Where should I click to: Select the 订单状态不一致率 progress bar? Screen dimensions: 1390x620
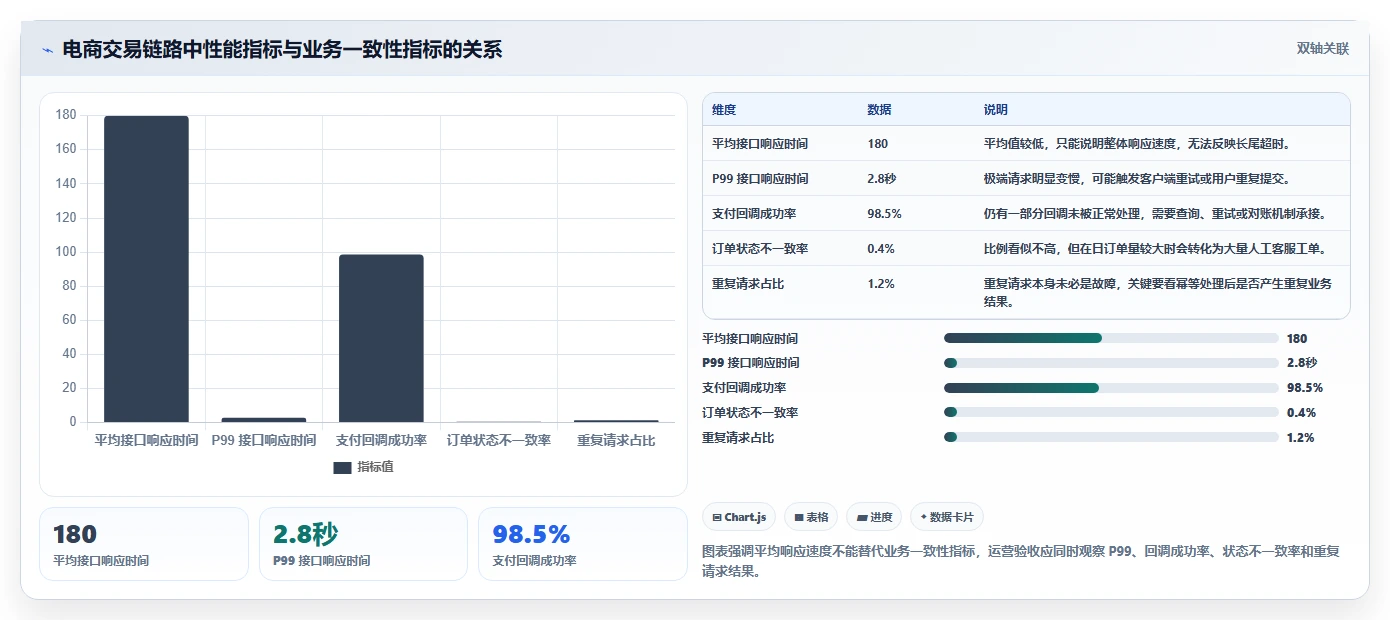point(1111,412)
